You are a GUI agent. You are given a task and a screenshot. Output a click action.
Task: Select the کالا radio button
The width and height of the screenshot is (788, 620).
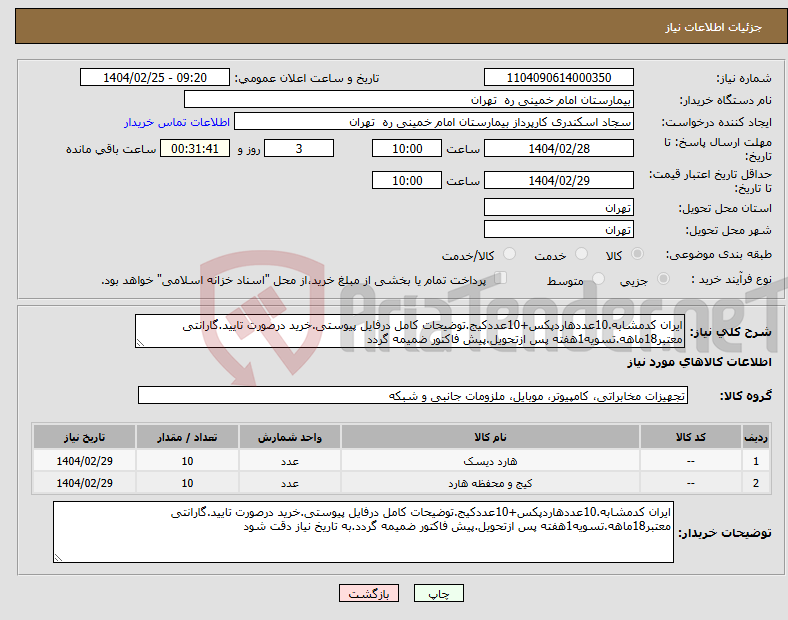click(637, 254)
